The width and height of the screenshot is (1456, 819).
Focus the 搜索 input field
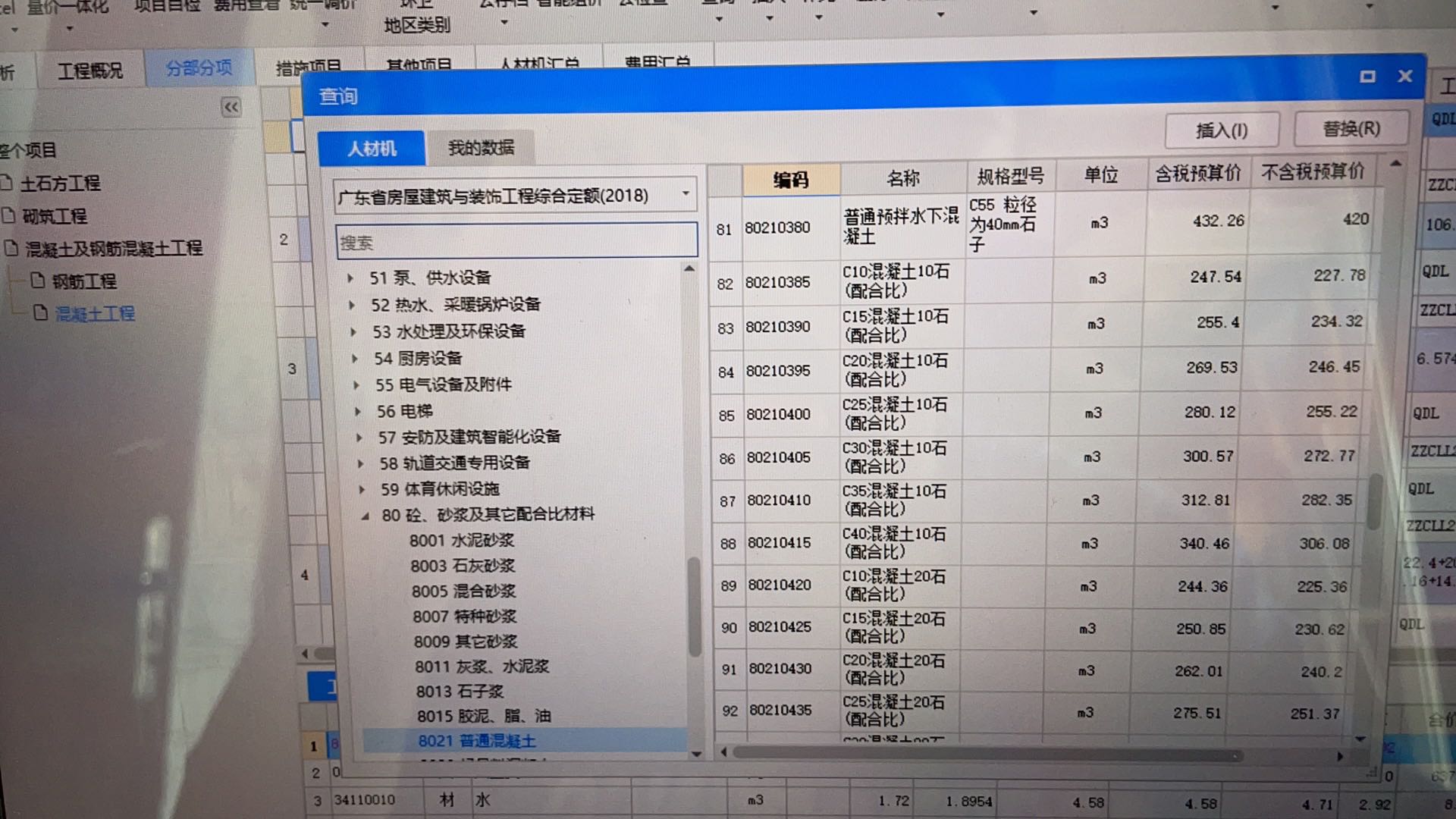pos(516,241)
